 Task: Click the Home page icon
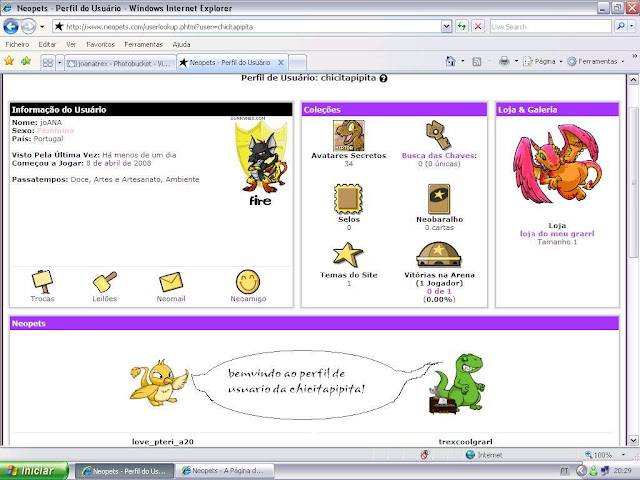tap(451, 61)
